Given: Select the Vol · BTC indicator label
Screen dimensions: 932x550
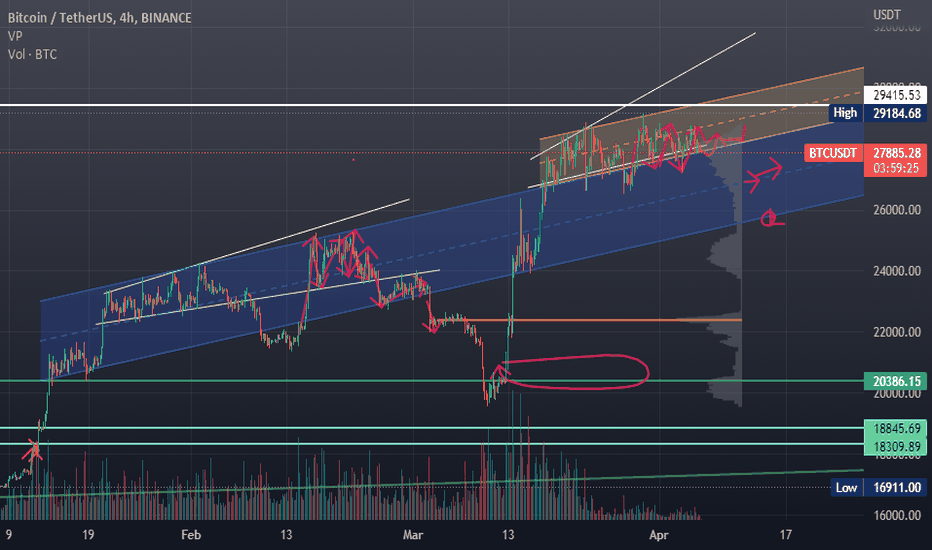Looking at the screenshot, I should coord(32,55).
